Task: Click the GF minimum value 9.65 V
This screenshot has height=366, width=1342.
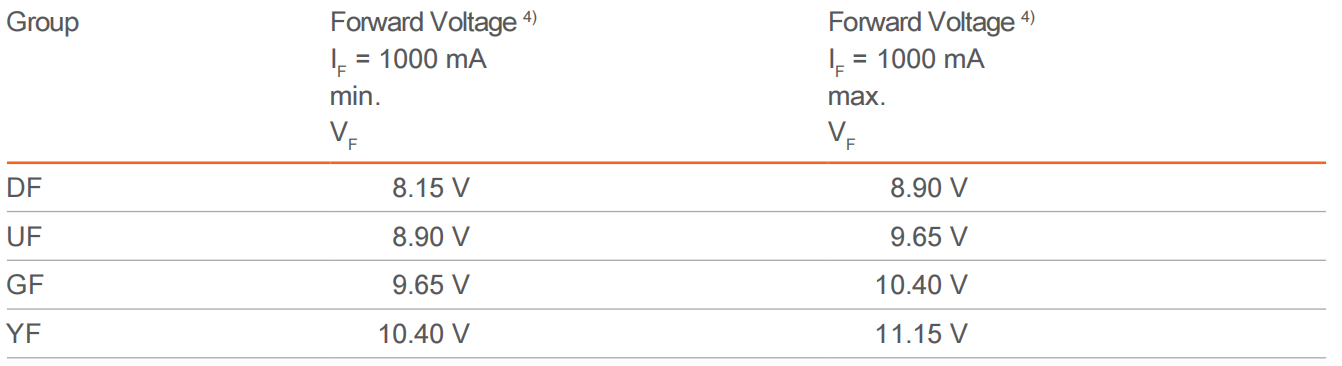Action: point(431,285)
